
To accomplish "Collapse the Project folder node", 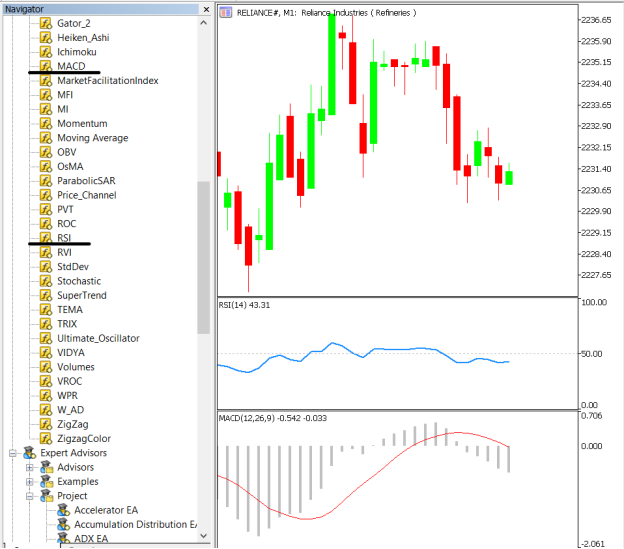I will [x=29, y=496].
